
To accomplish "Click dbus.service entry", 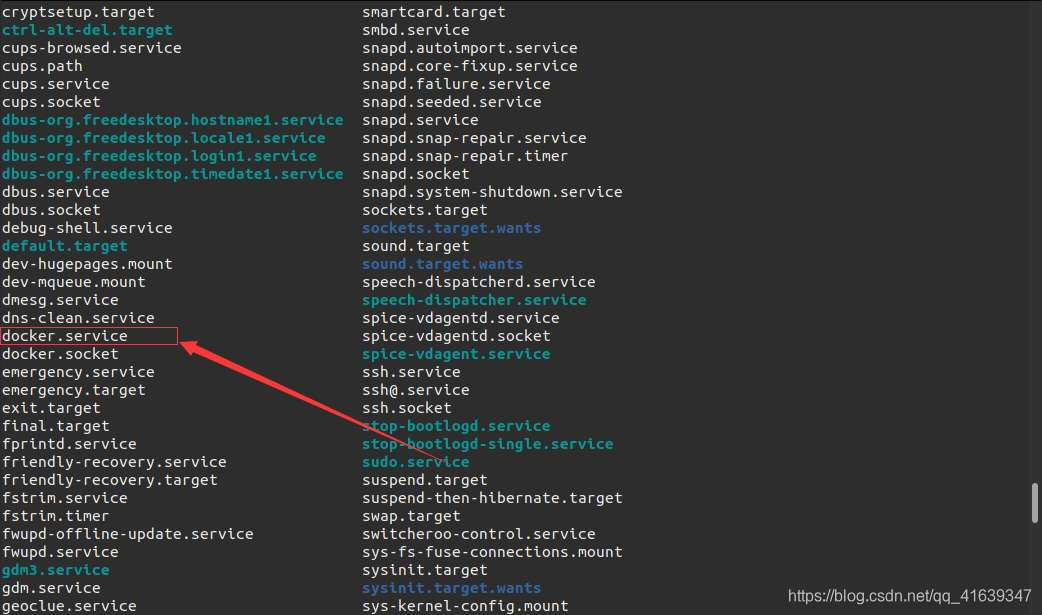I will [56, 191].
